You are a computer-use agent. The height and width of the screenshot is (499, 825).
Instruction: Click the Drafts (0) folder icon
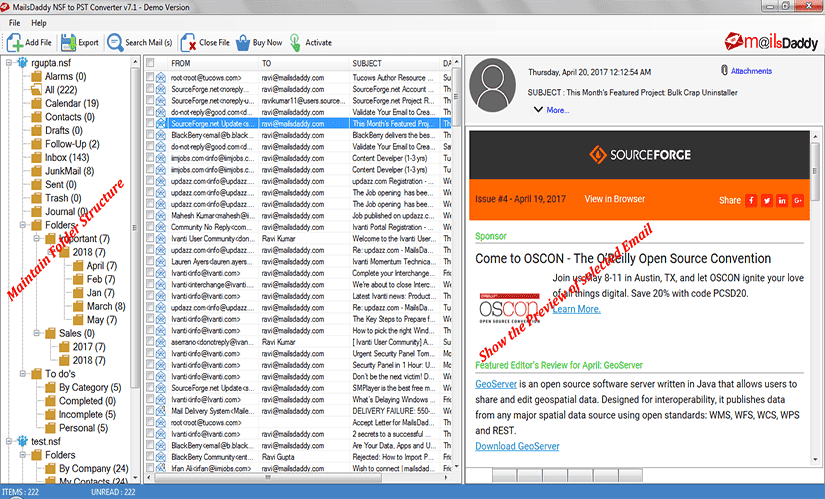[36, 130]
